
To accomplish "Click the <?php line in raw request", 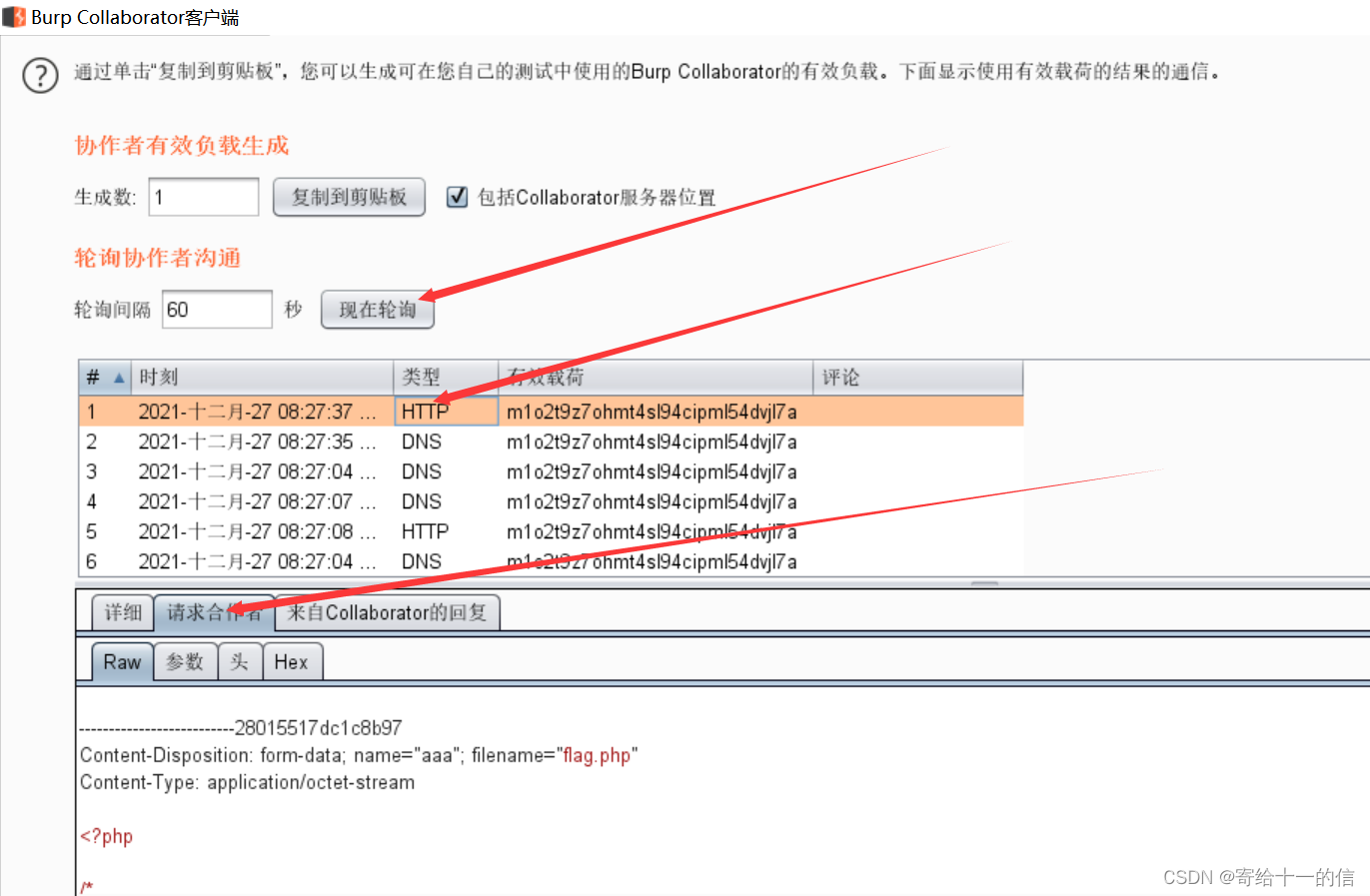I will (x=106, y=836).
